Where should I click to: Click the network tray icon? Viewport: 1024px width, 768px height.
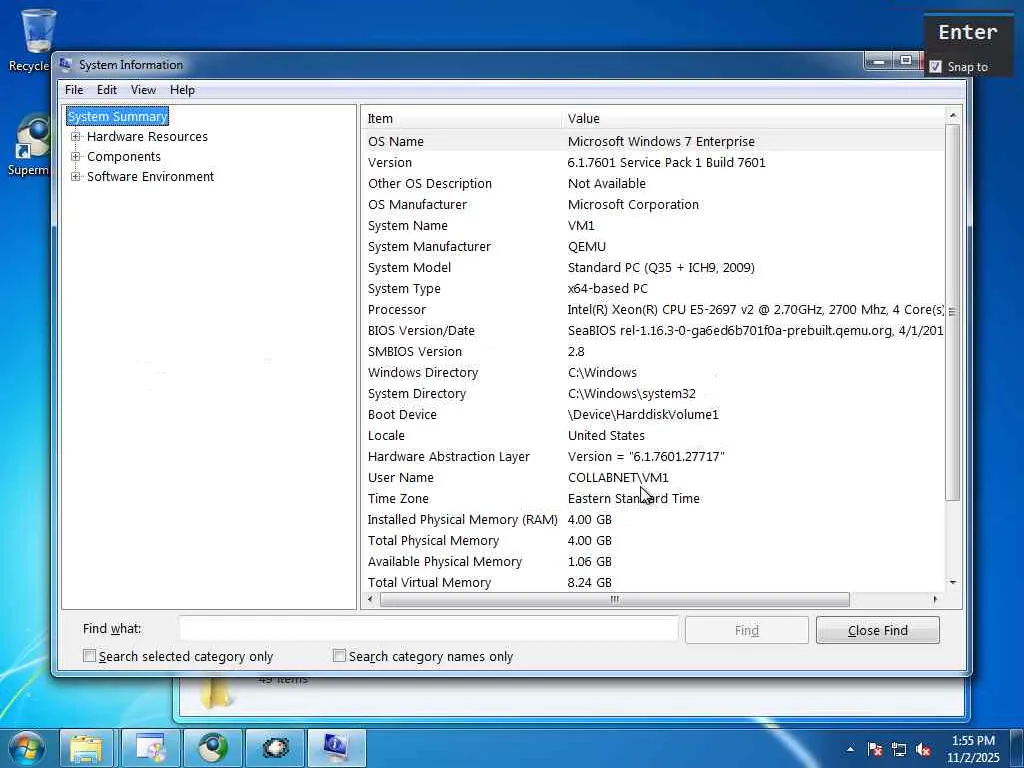(899, 749)
